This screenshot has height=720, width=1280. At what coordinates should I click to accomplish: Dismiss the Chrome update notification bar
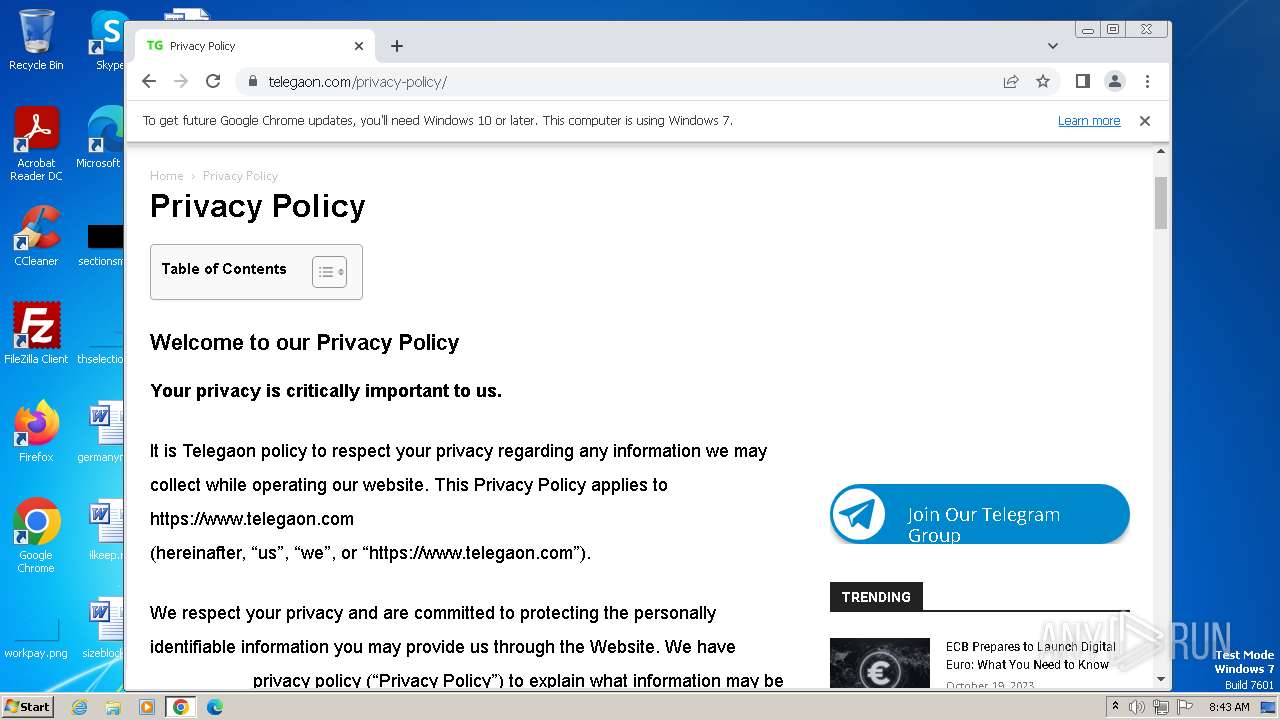click(1145, 121)
